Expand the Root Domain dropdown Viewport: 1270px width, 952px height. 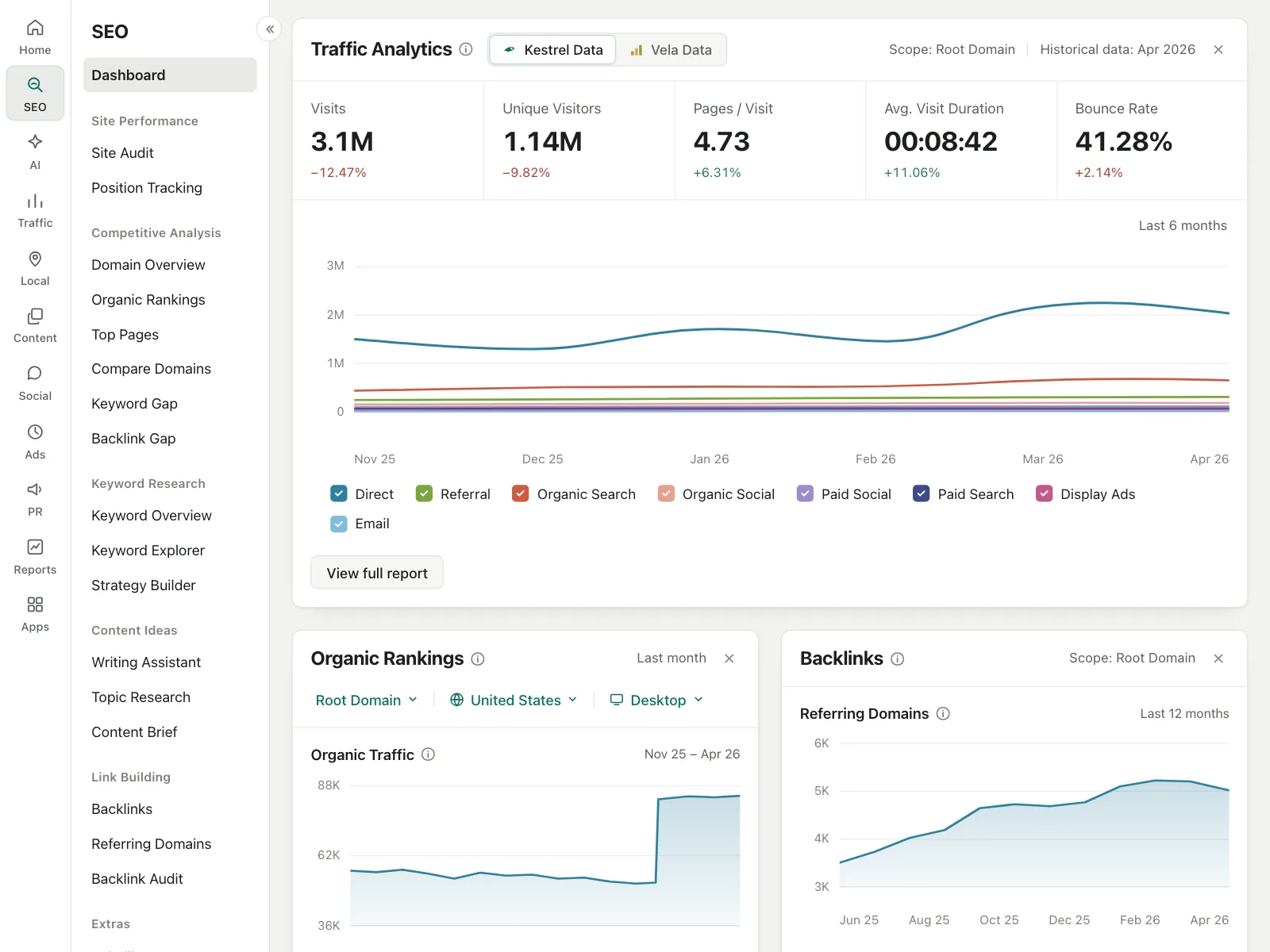click(367, 700)
